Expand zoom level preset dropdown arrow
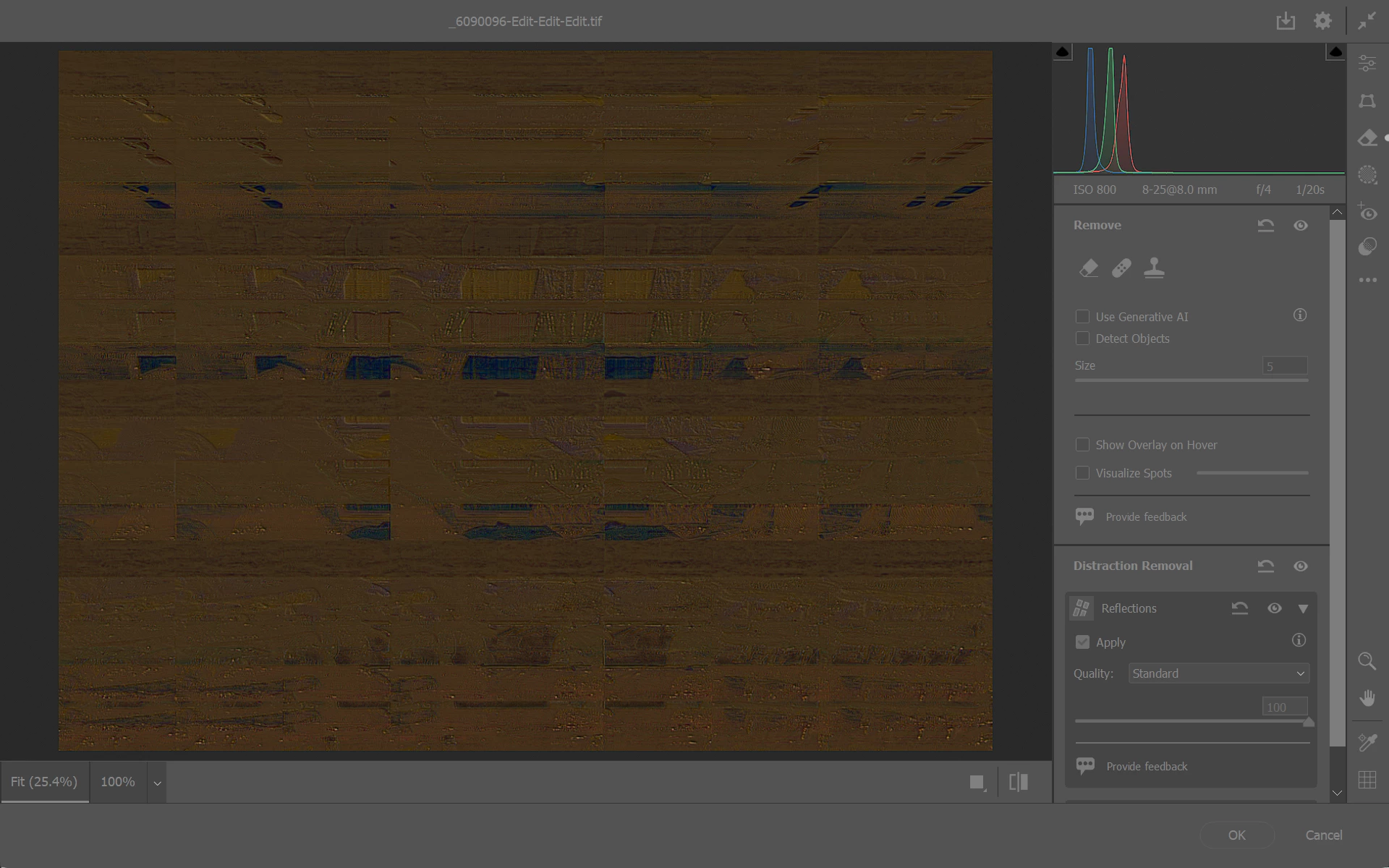The width and height of the screenshot is (1389, 868). [x=157, y=783]
